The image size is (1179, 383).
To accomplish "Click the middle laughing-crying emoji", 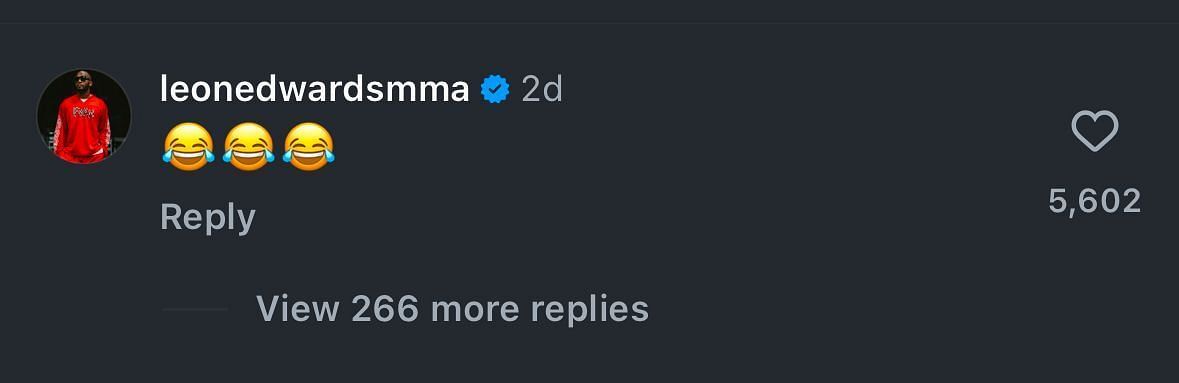I will coord(248,147).
